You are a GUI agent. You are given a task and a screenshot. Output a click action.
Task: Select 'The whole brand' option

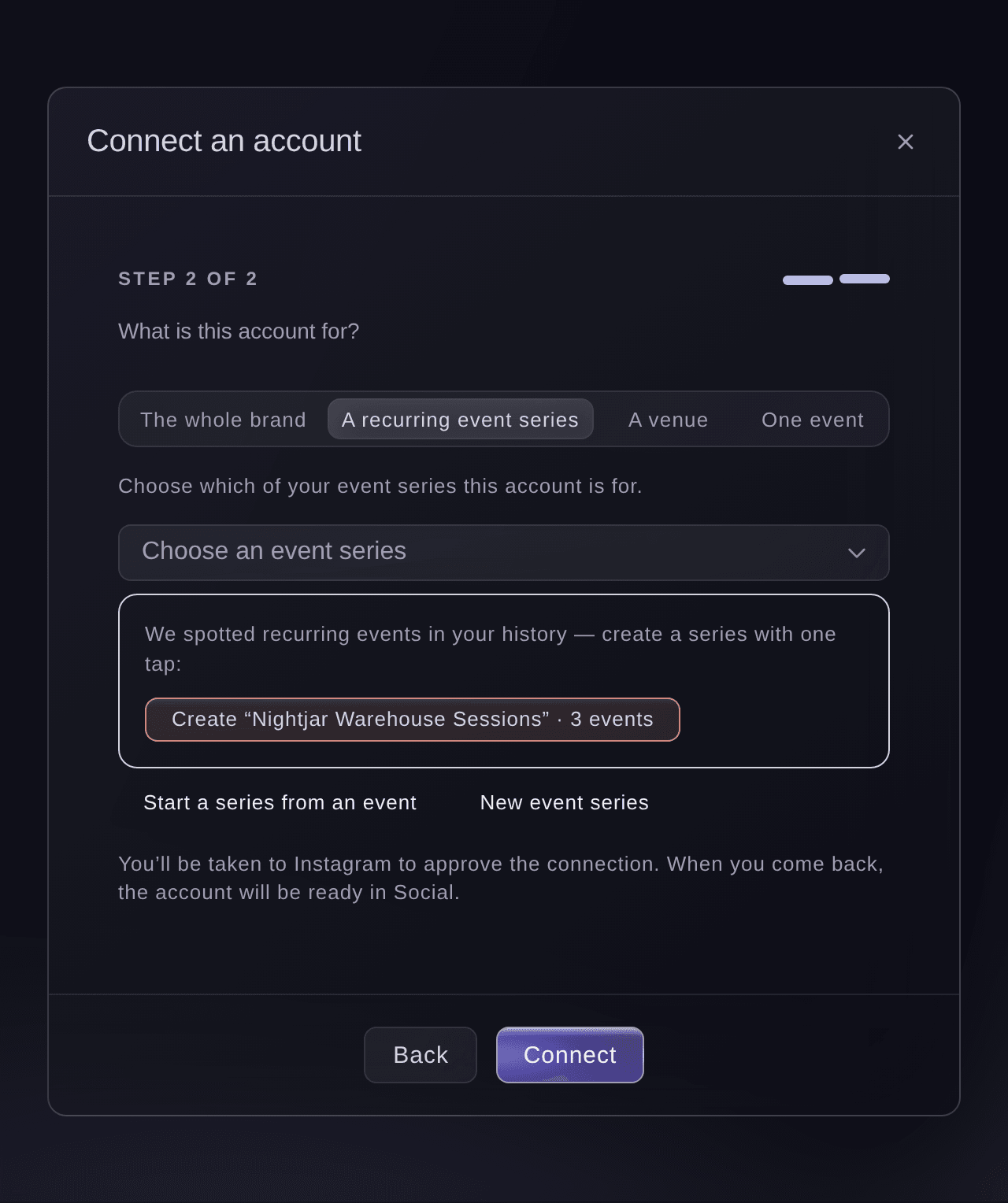(x=223, y=420)
